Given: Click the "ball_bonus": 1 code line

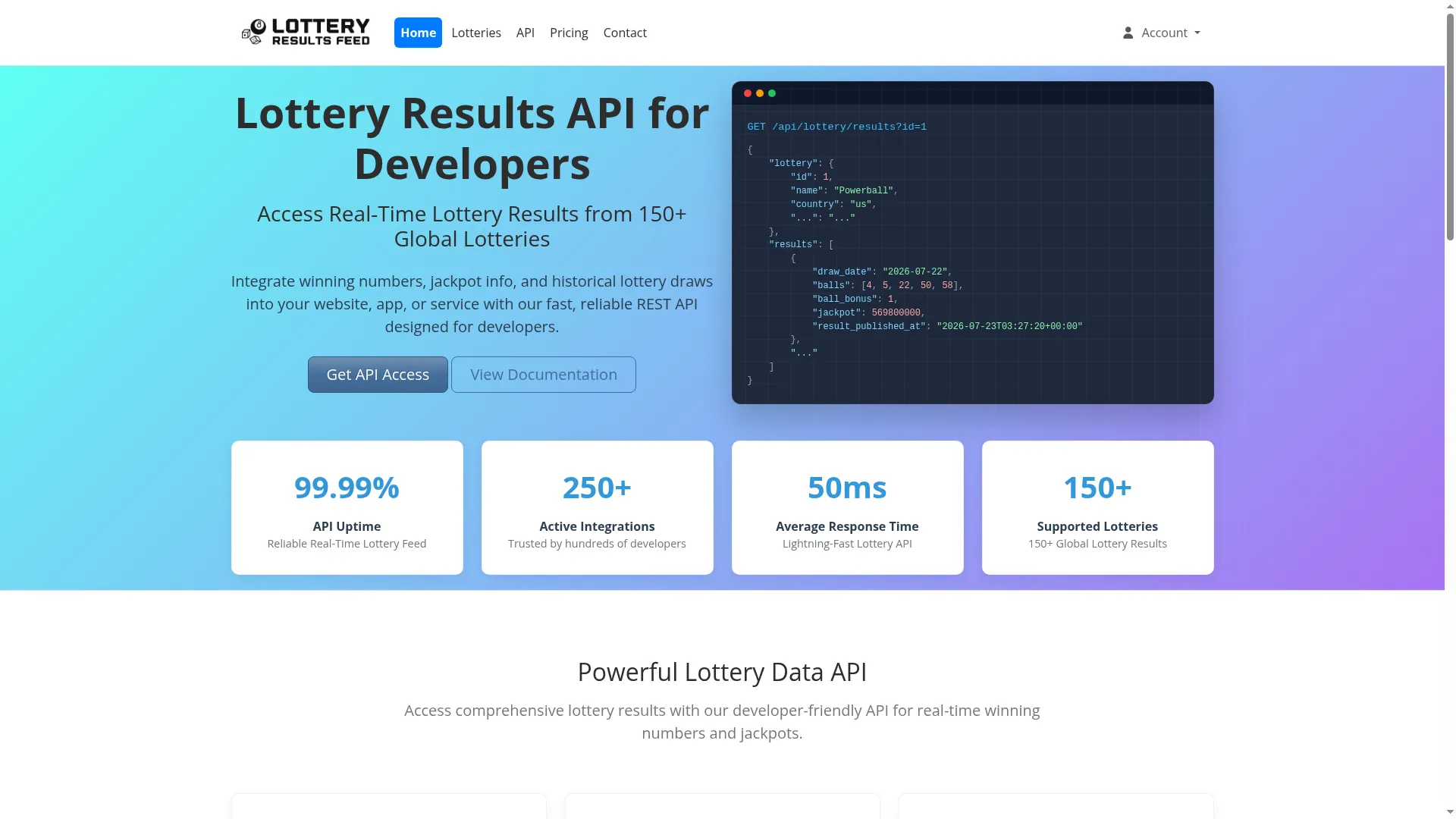Looking at the screenshot, I should point(855,299).
